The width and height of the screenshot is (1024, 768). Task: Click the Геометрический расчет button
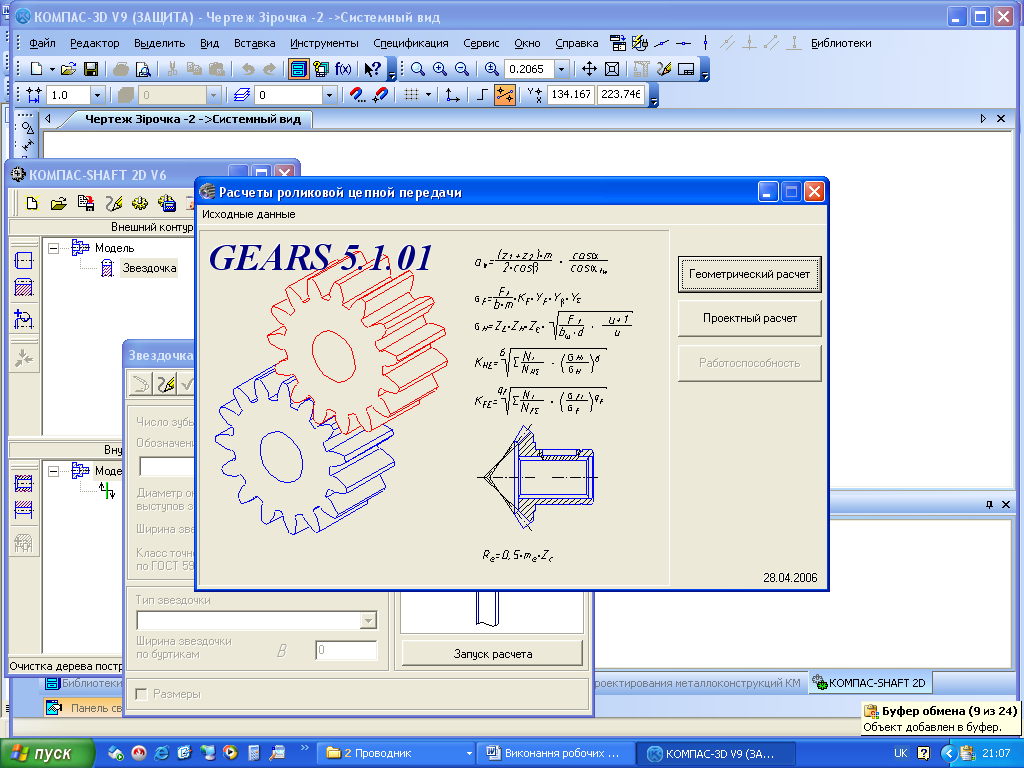749,274
